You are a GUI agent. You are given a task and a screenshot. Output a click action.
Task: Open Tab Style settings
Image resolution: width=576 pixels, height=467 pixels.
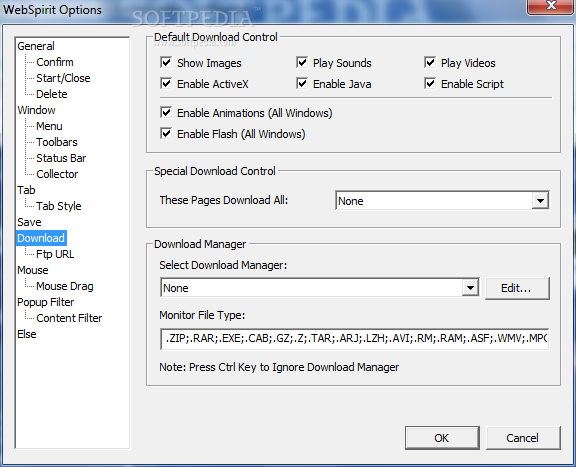coord(59,206)
